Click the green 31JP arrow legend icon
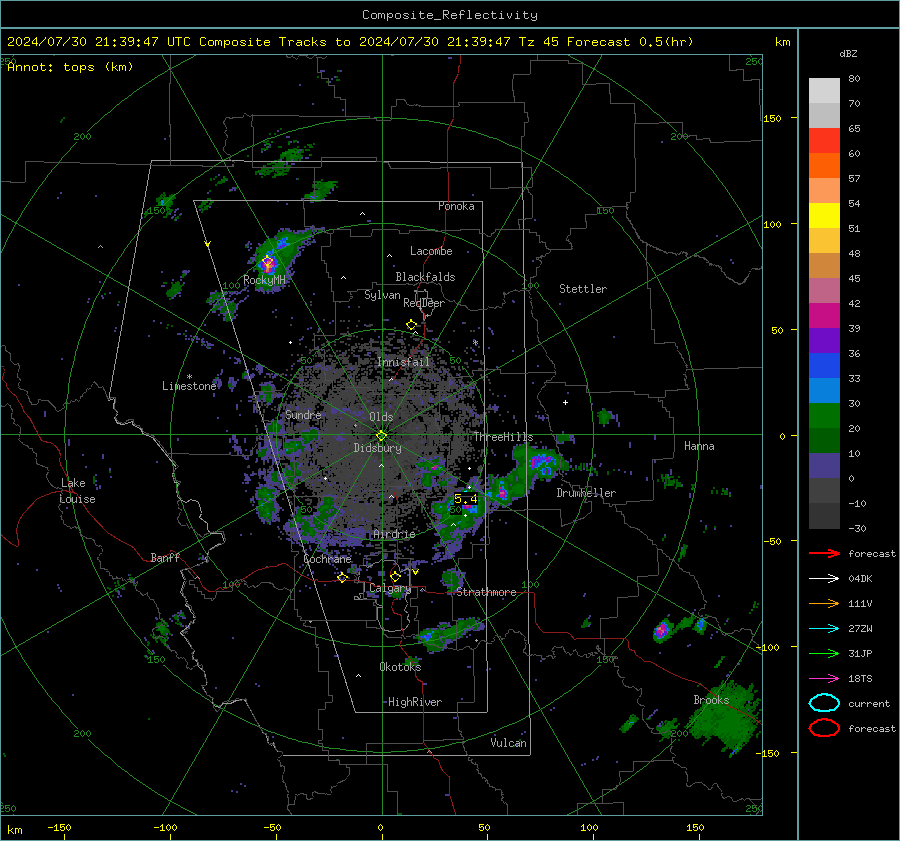 tap(824, 653)
